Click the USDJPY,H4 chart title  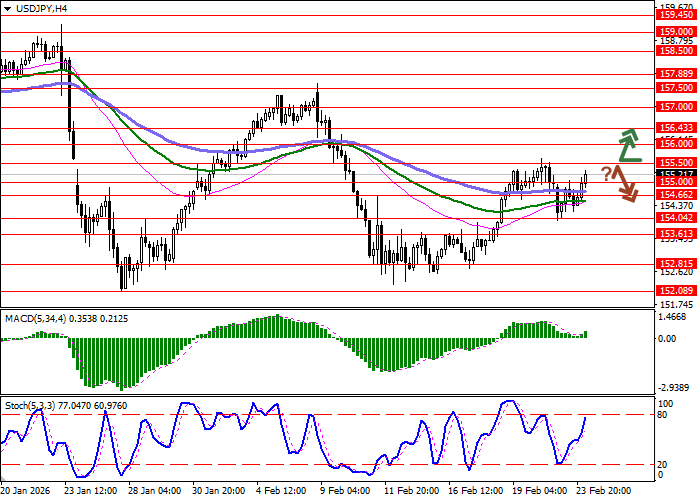35,8
